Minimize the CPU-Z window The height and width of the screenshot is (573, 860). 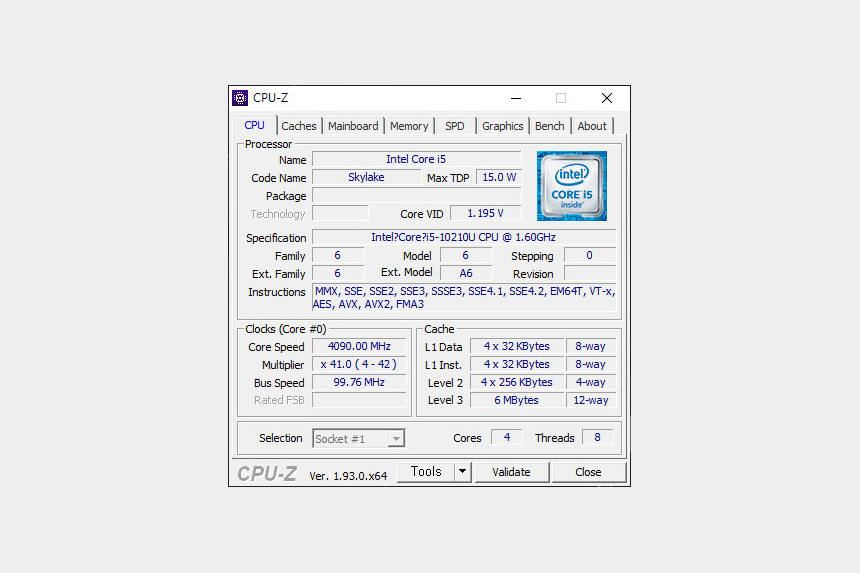click(x=516, y=98)
